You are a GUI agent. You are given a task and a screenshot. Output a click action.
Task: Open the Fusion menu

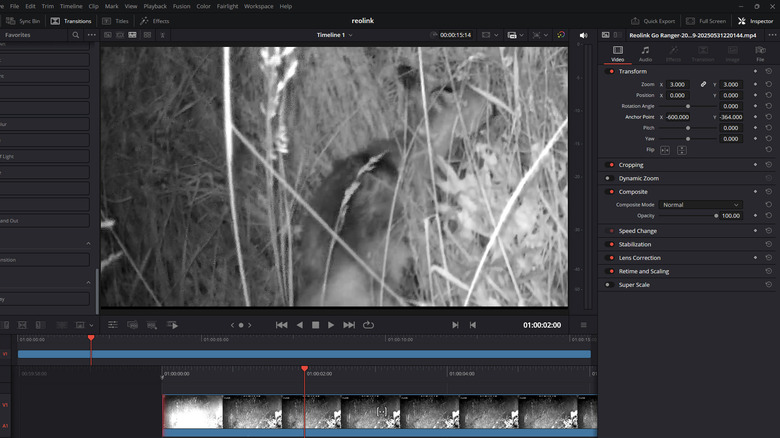[182, 6]
